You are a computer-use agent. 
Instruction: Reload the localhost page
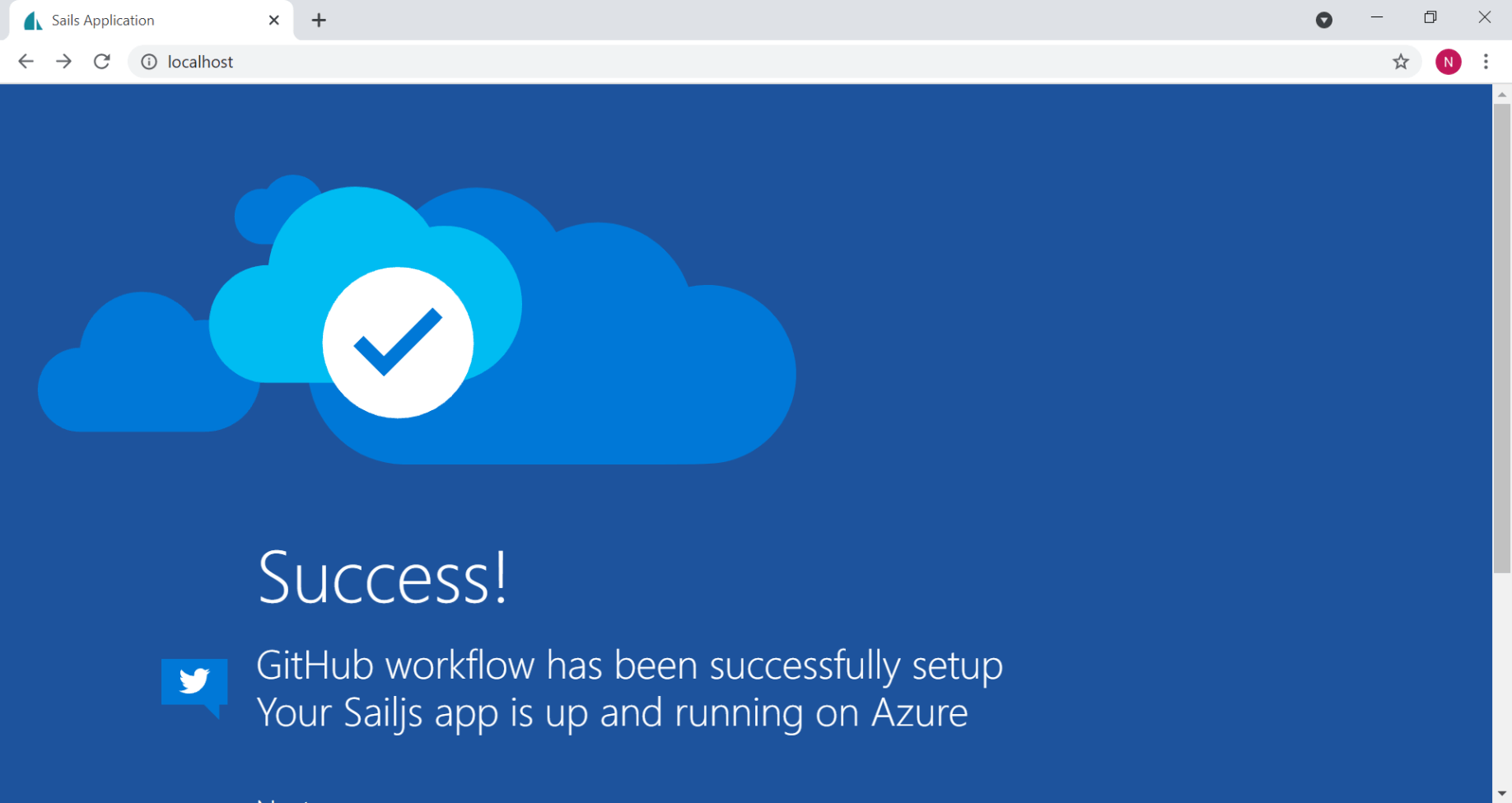pos(101,62)
